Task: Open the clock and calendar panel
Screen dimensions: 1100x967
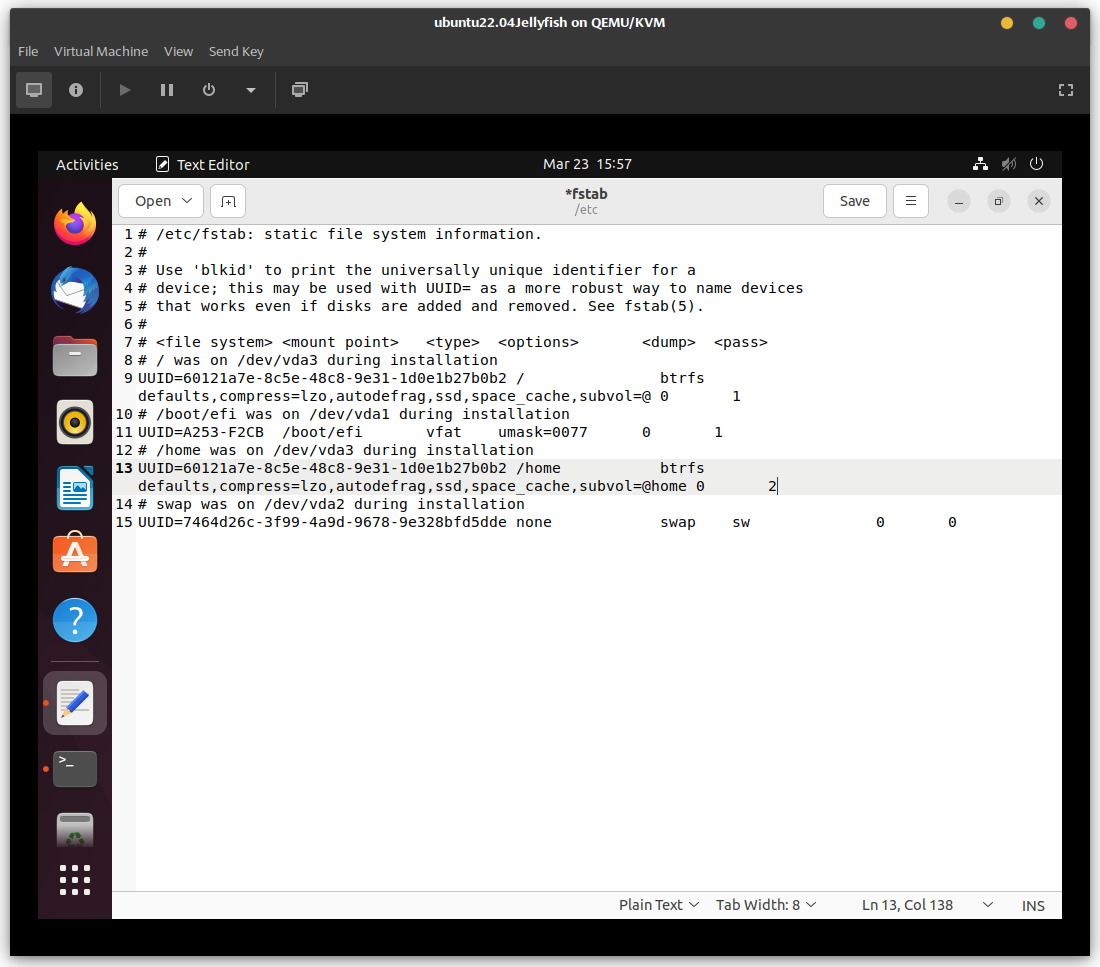Action: click(x=587, y=164)
